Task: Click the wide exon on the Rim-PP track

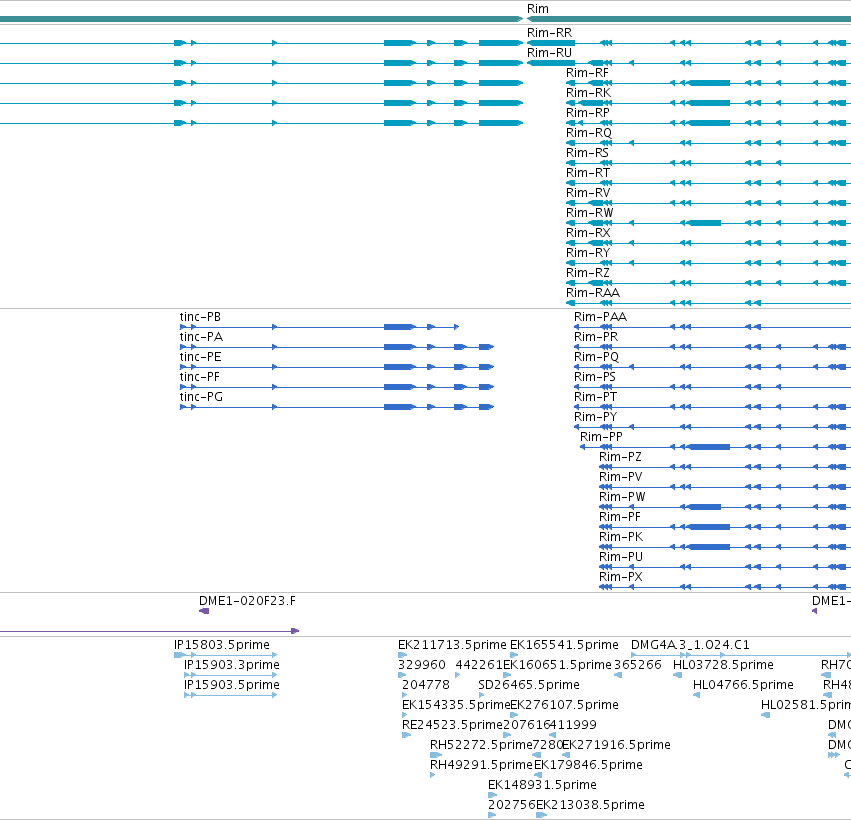Action: click(x=709, y=447)
